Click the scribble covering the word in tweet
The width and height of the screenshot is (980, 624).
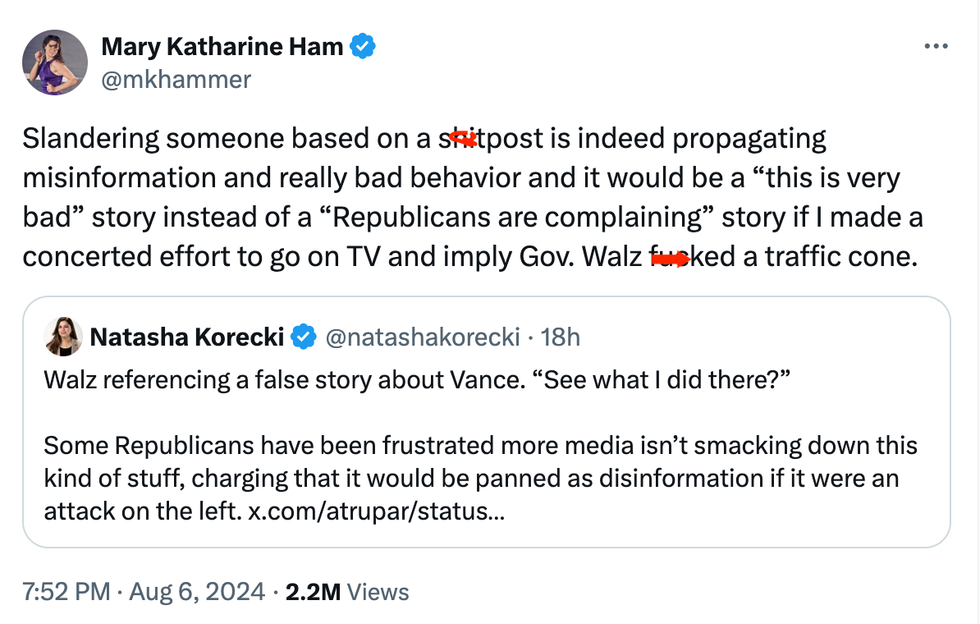click(x=463, y=139)
